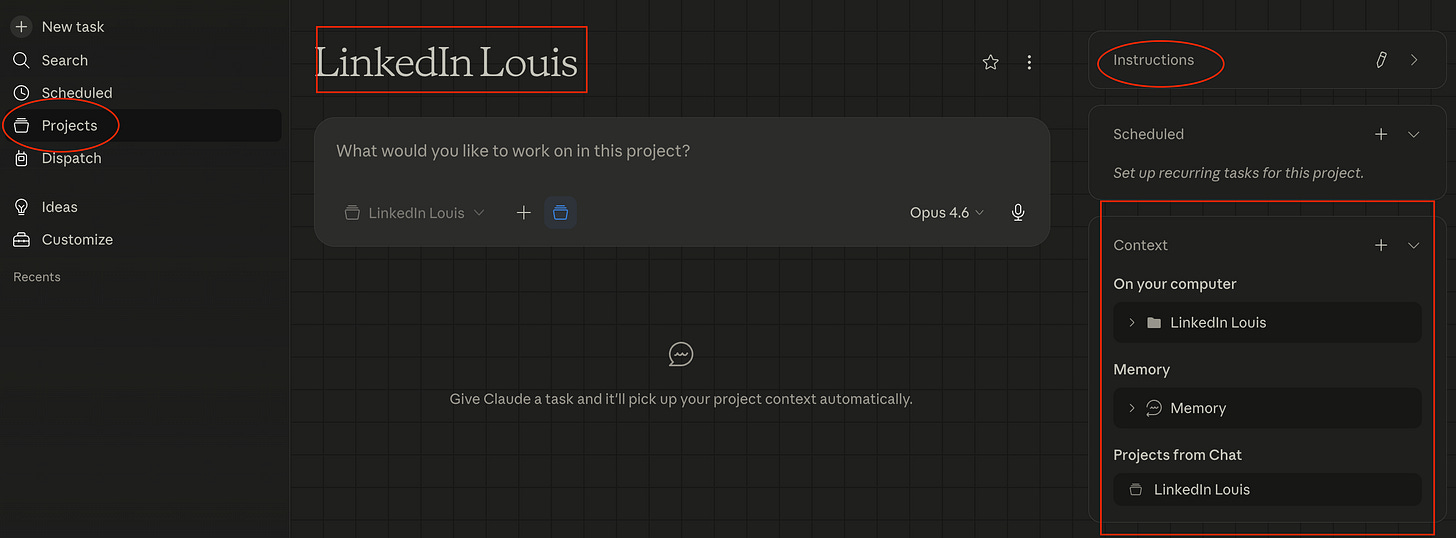Click the Memory chat-bubble icon
Screen dimensions: 1456x538
[1154, 408]
